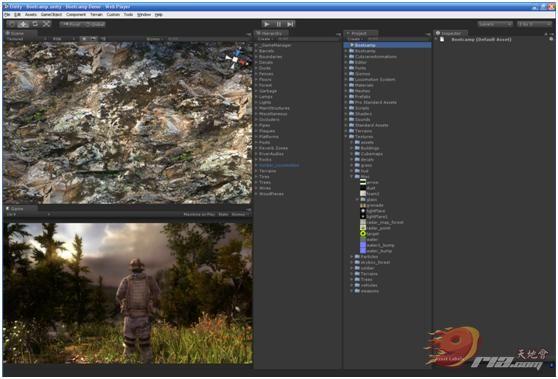The image size is (558, 379).
Task: Select the dust texture thumbnail
Action: click(363, 188)
